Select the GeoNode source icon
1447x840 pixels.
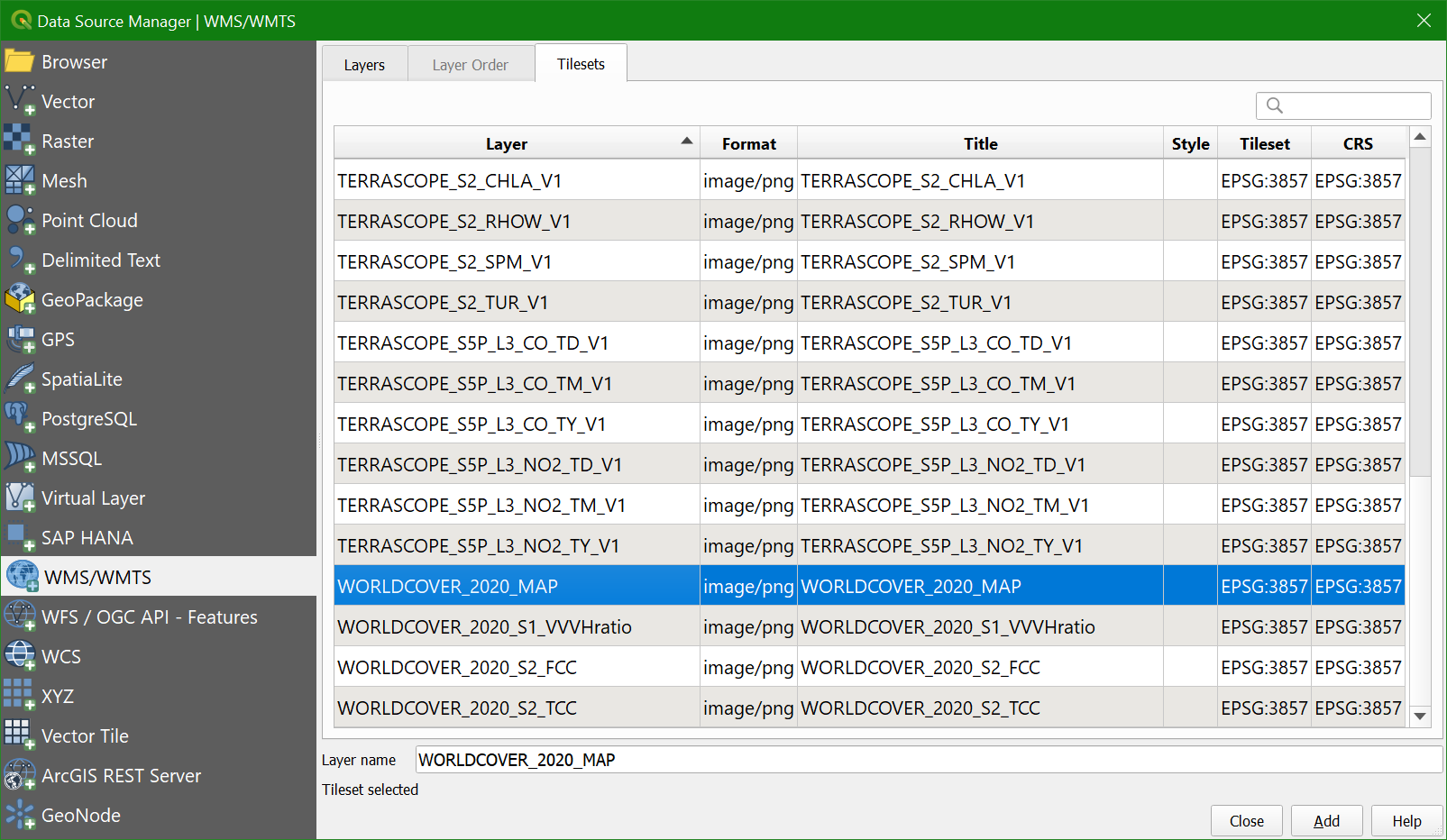(20, 816)
